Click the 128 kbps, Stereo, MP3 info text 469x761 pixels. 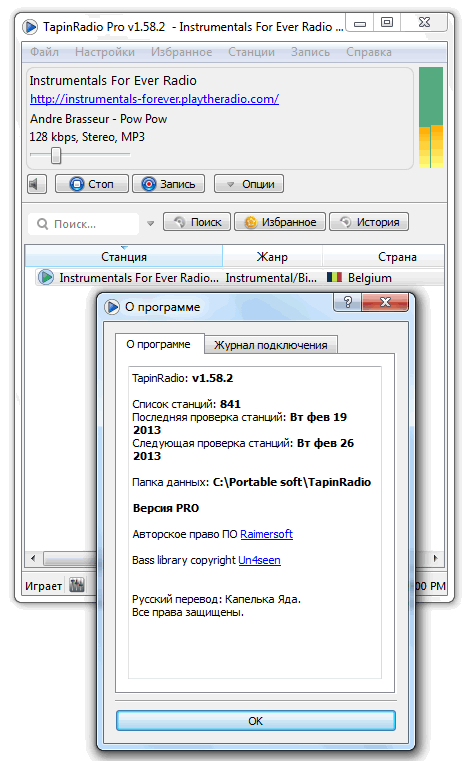[x=87, y=137]
